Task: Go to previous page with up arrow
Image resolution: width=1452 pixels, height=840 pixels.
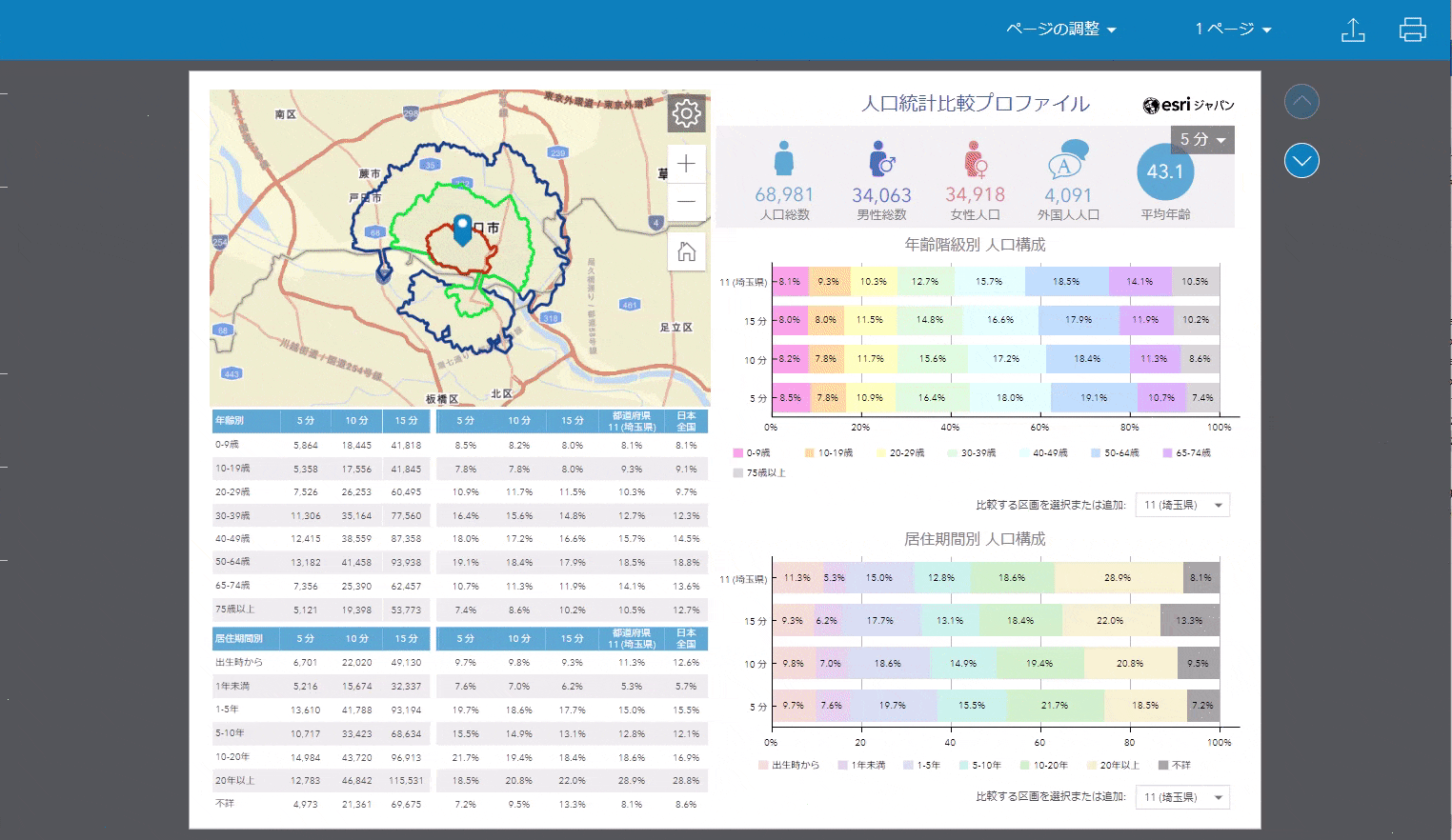Action: (x=1301, y=101)
